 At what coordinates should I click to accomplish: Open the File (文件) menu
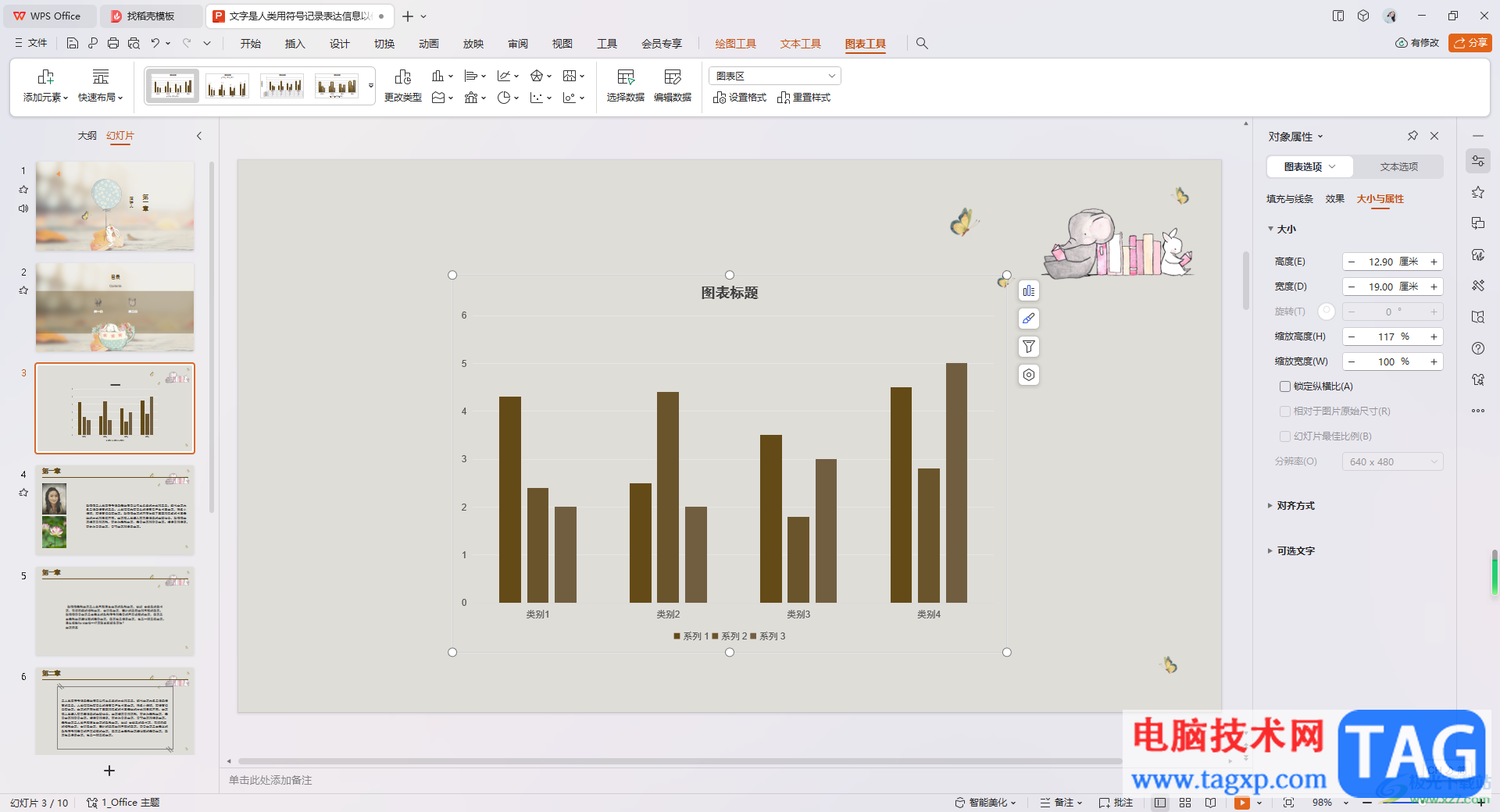point(31,44)
